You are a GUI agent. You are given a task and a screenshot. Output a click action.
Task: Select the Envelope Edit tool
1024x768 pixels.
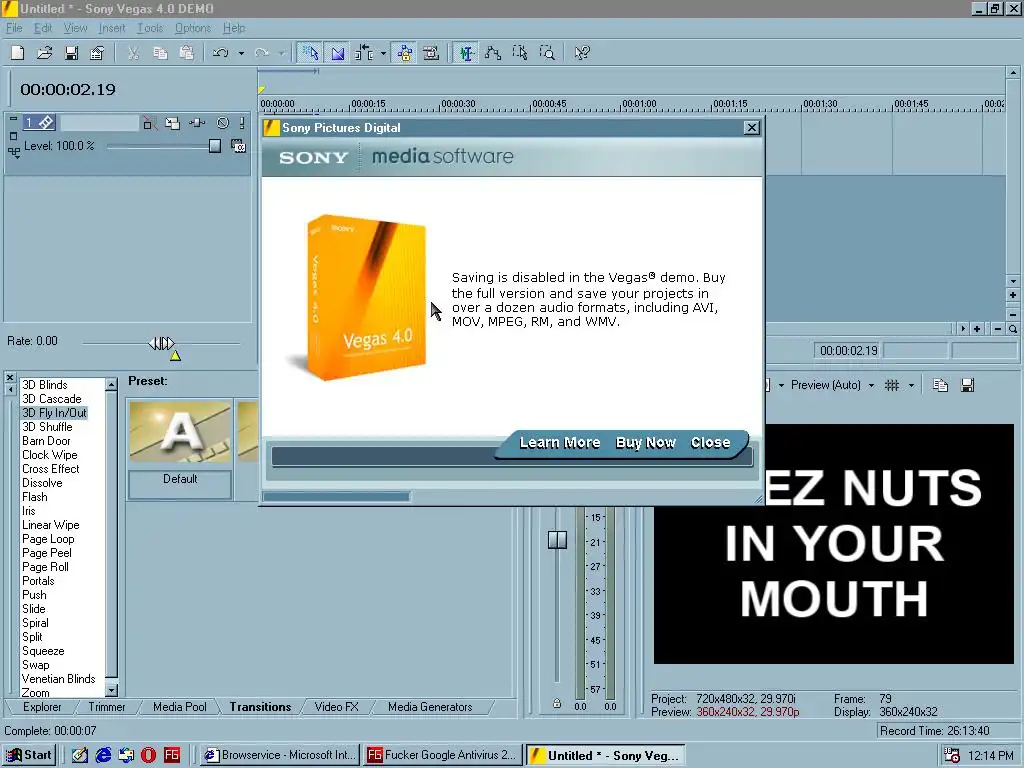click(493, 53)
